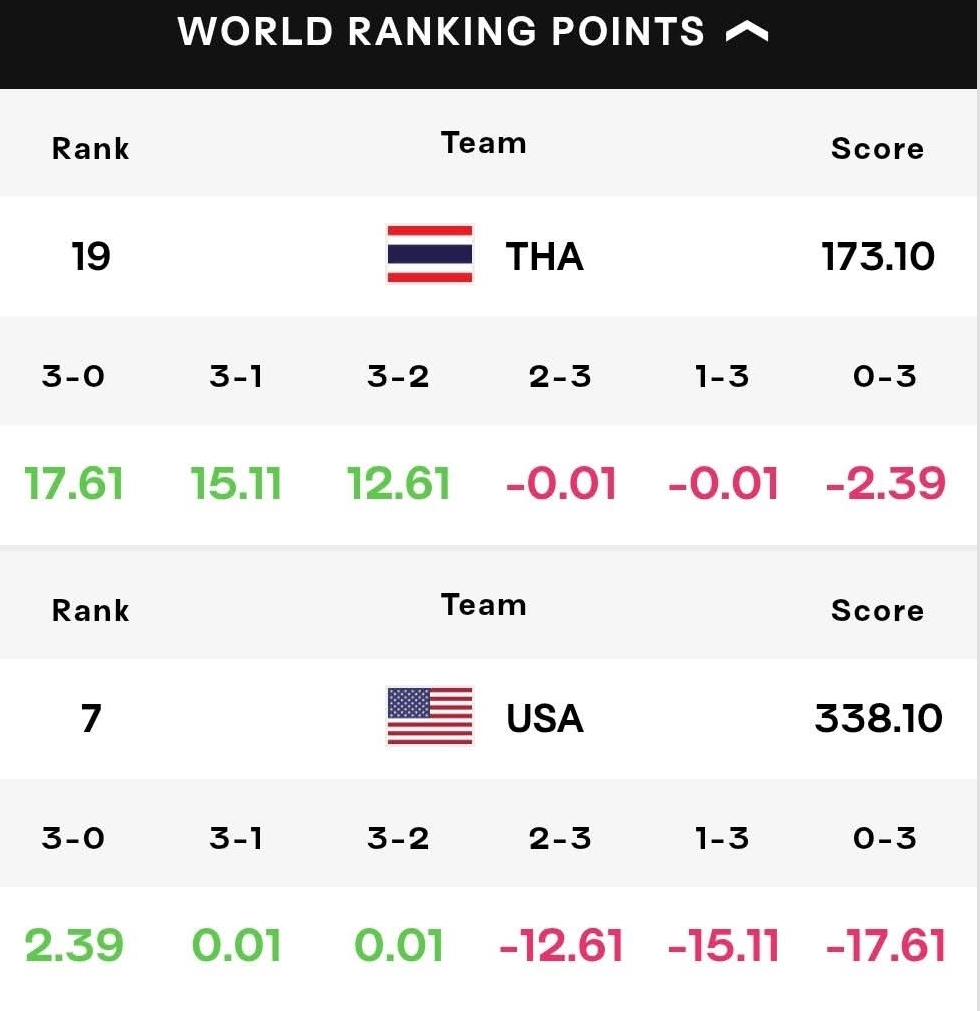Screen dimensions: 980x1011
Task: Select USA's 3-0 value 2.39
Action: tap(74, 945)
